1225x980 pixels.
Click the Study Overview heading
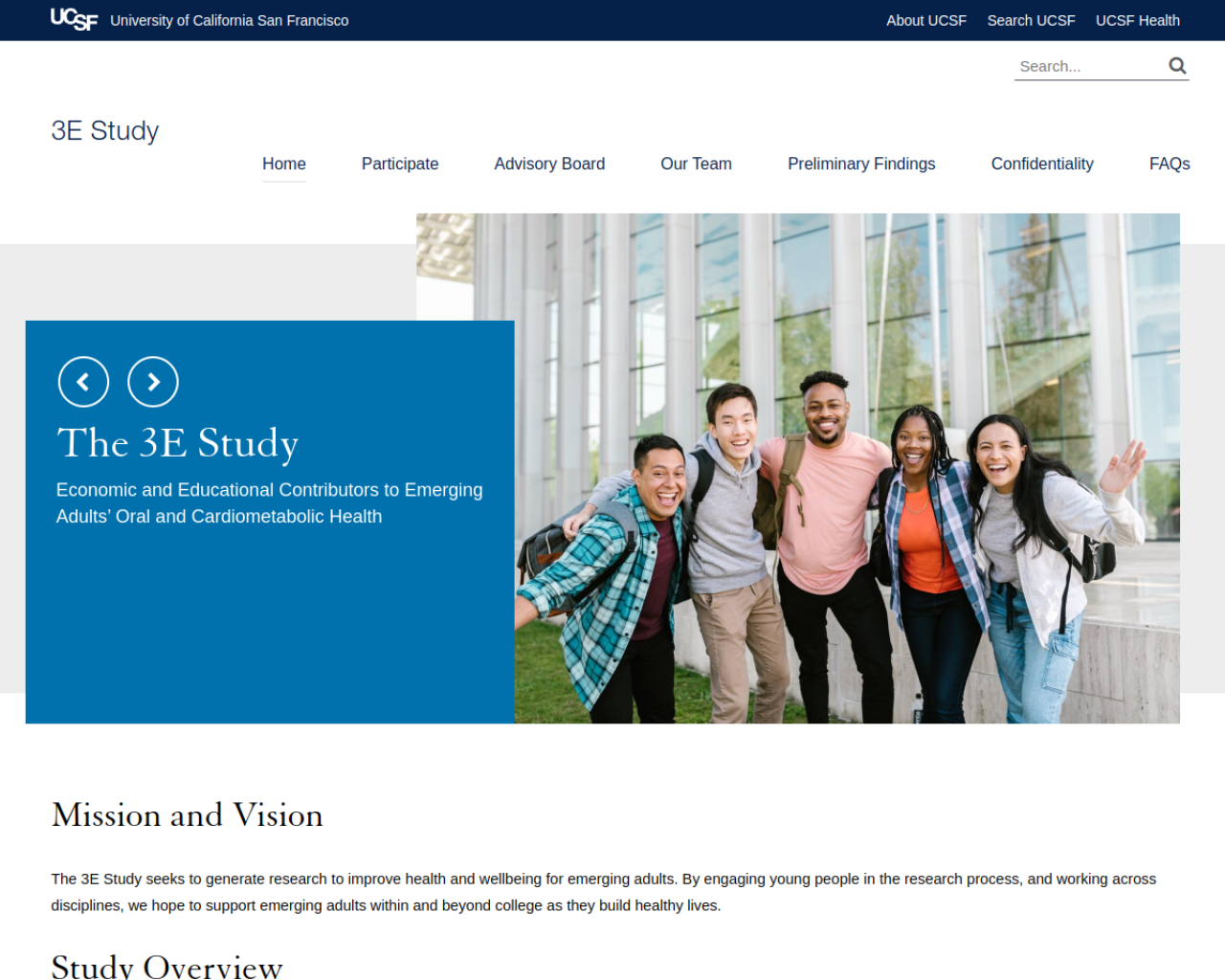click(167, 966)
